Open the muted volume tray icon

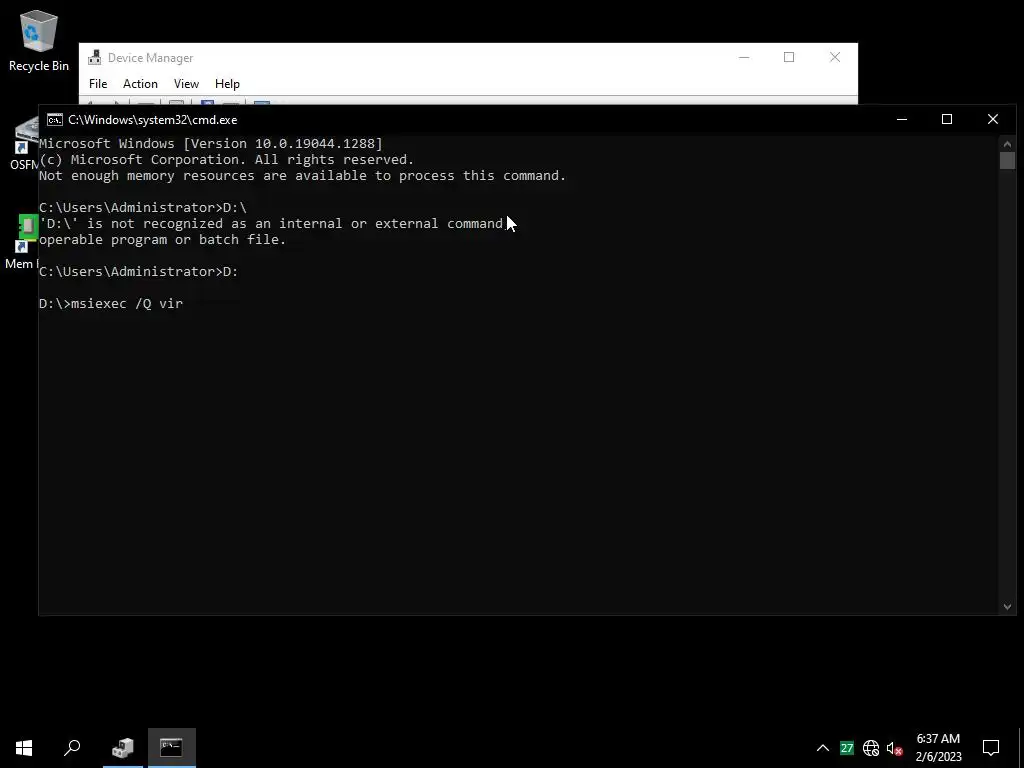click(x=895, y=748)
